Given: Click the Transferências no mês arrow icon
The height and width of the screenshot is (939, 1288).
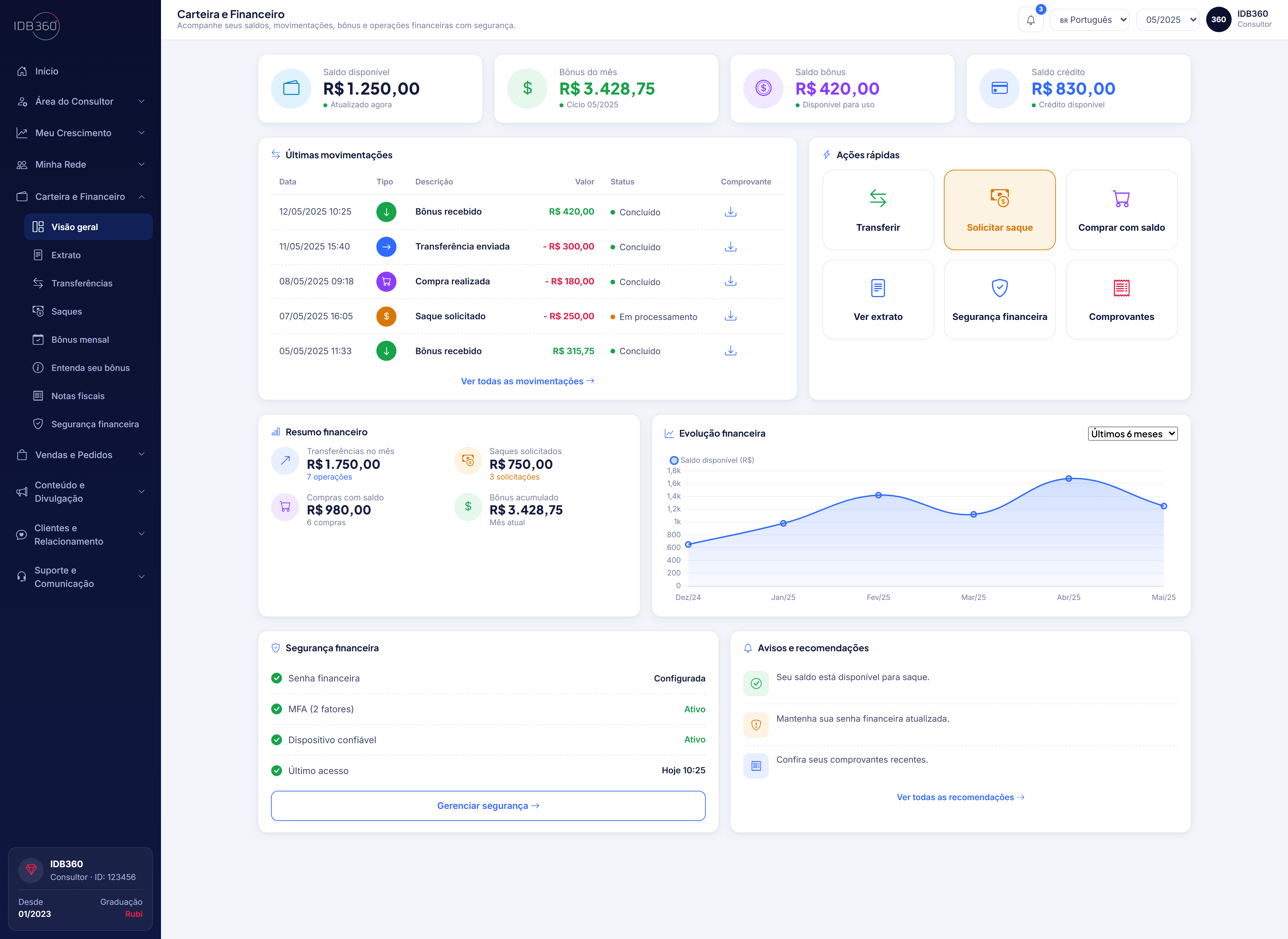Looking at the screenshot, I should tap(285, 460).
